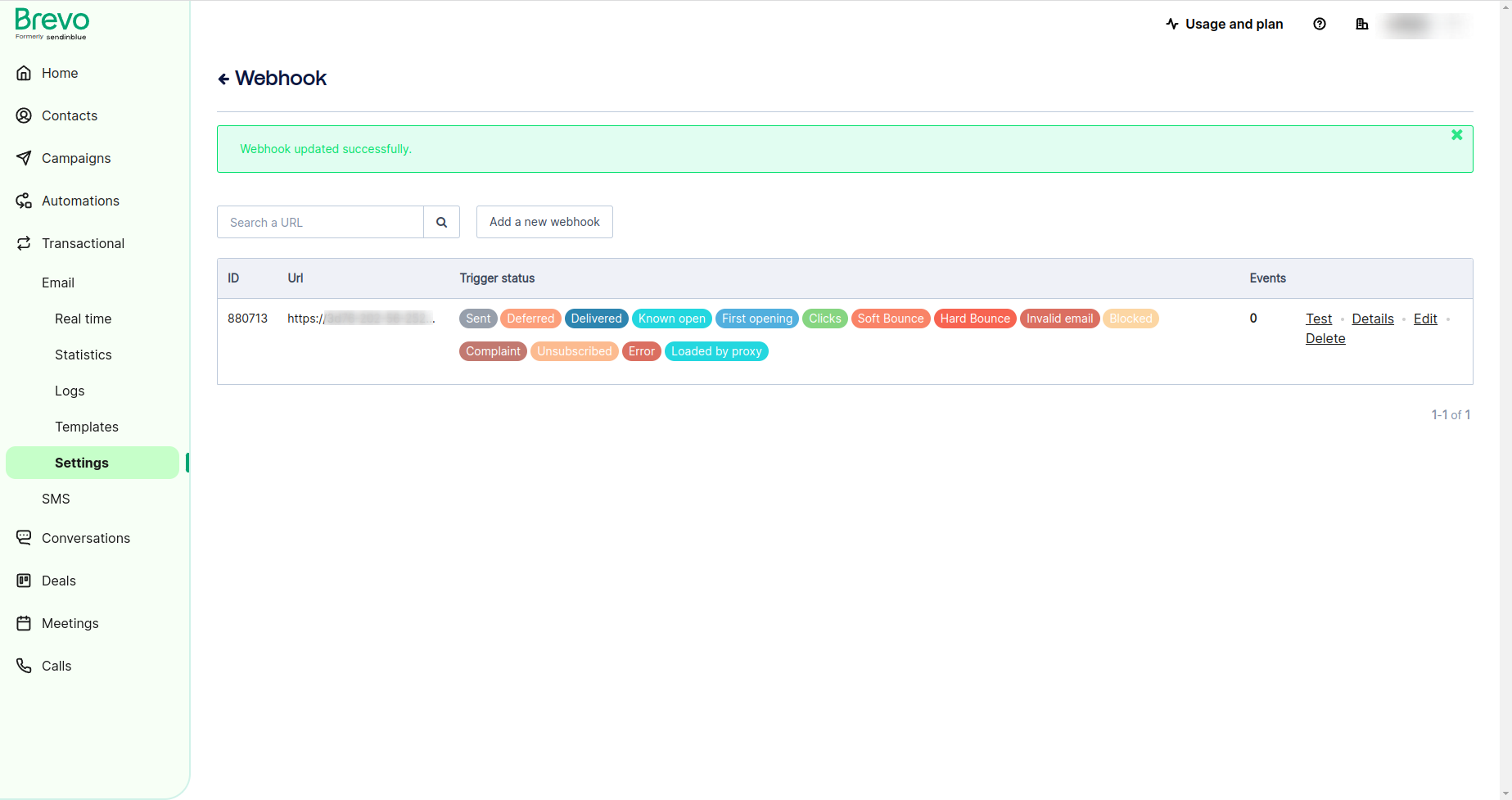Viewport: 1512px width, 800px height.
Task: Click the organization building icon
Action: pos(1362,25)
